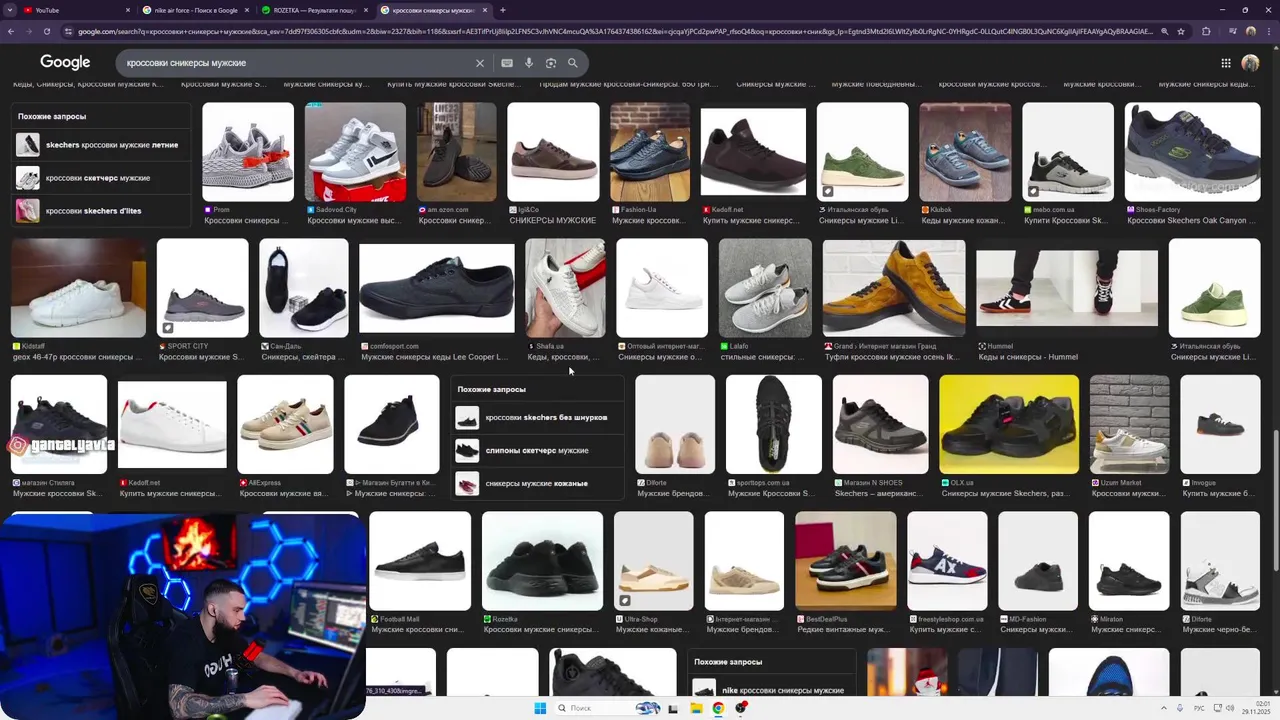1280x720 pixels.
Task: Reload the page with the refresh icon
Action: click(x=49, y=31)
